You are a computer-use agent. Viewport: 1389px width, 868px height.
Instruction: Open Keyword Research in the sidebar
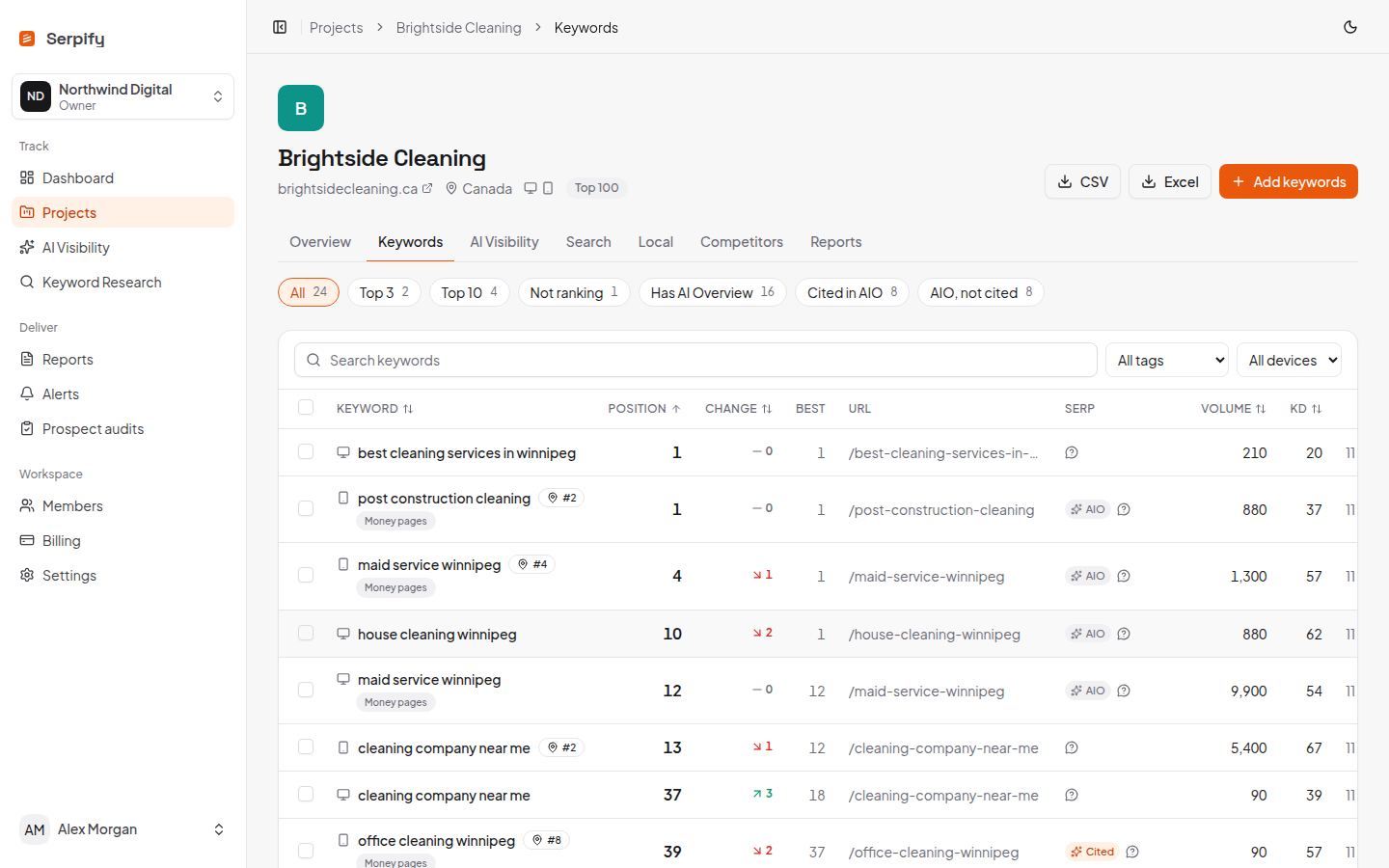(123, 282)
